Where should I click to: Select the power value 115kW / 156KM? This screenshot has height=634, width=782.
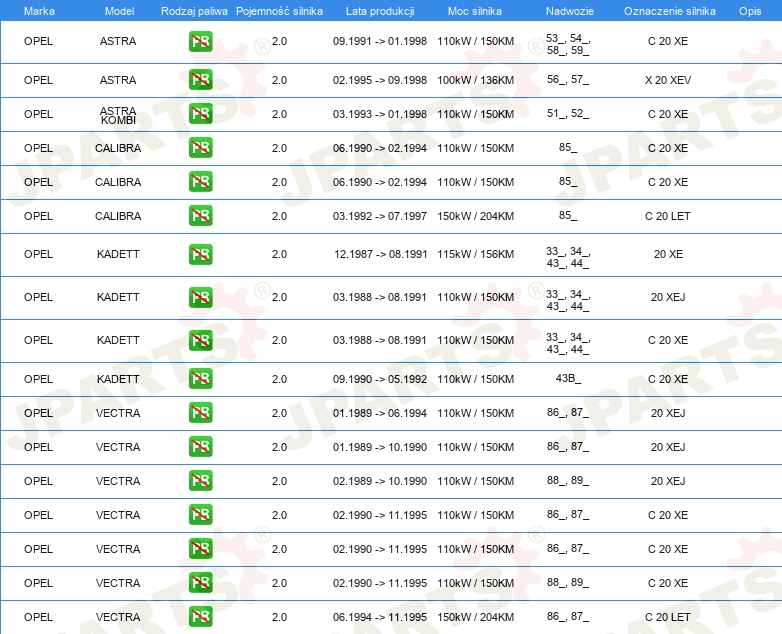click(476, 254)
